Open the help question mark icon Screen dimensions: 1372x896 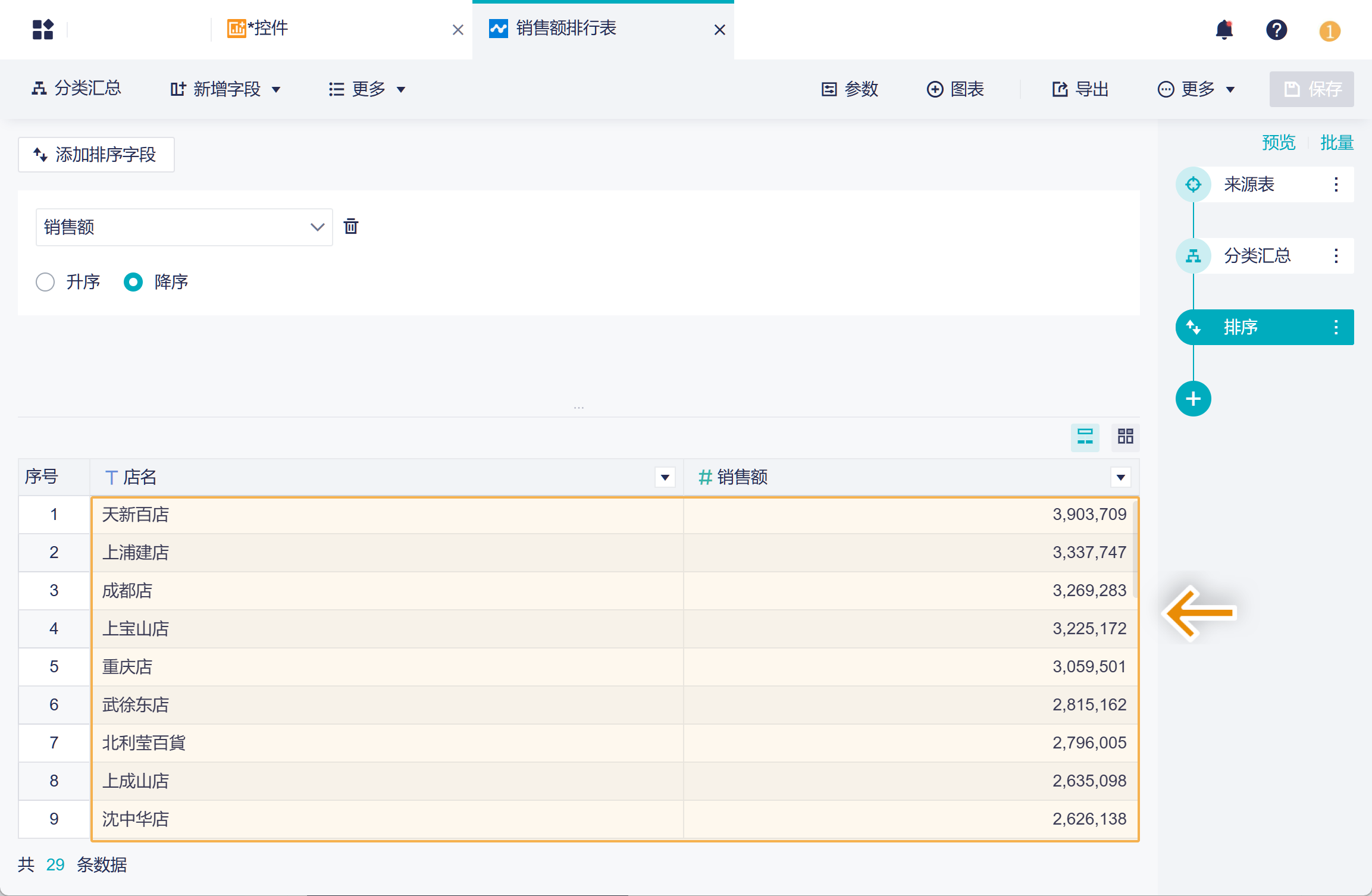point(1276,30)
